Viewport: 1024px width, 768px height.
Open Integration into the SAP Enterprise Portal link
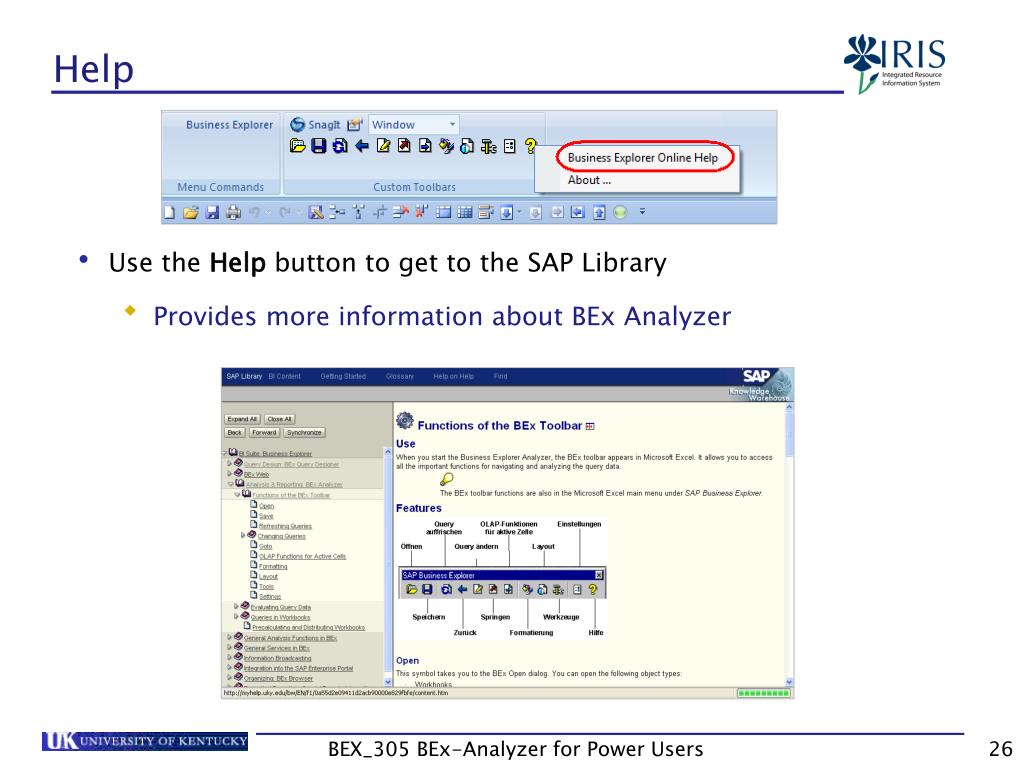pos(298,668)
